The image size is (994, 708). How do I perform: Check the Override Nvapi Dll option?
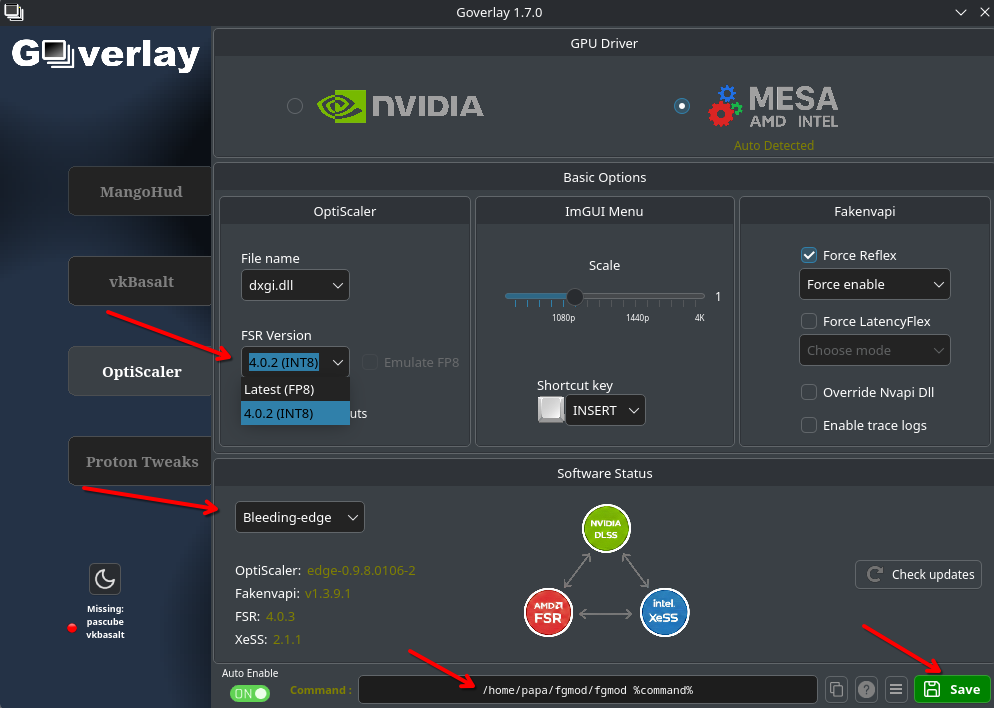tap(809, 392)
